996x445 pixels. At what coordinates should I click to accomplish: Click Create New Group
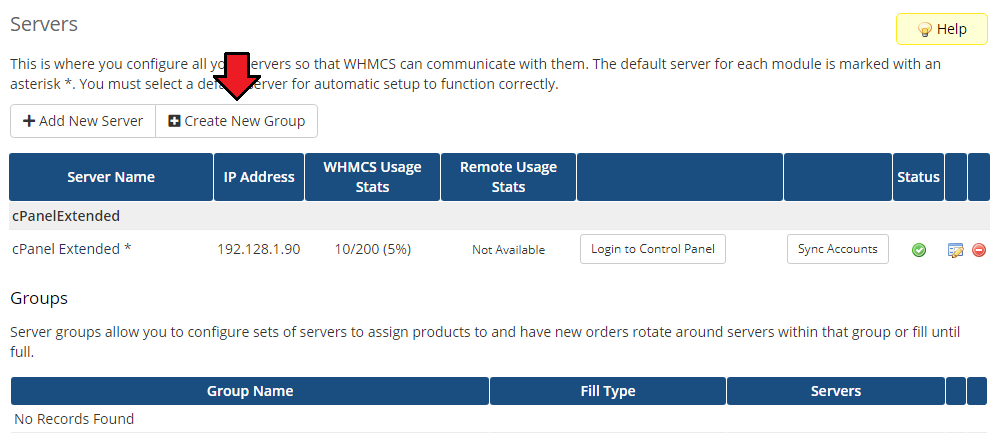(236, 121)
